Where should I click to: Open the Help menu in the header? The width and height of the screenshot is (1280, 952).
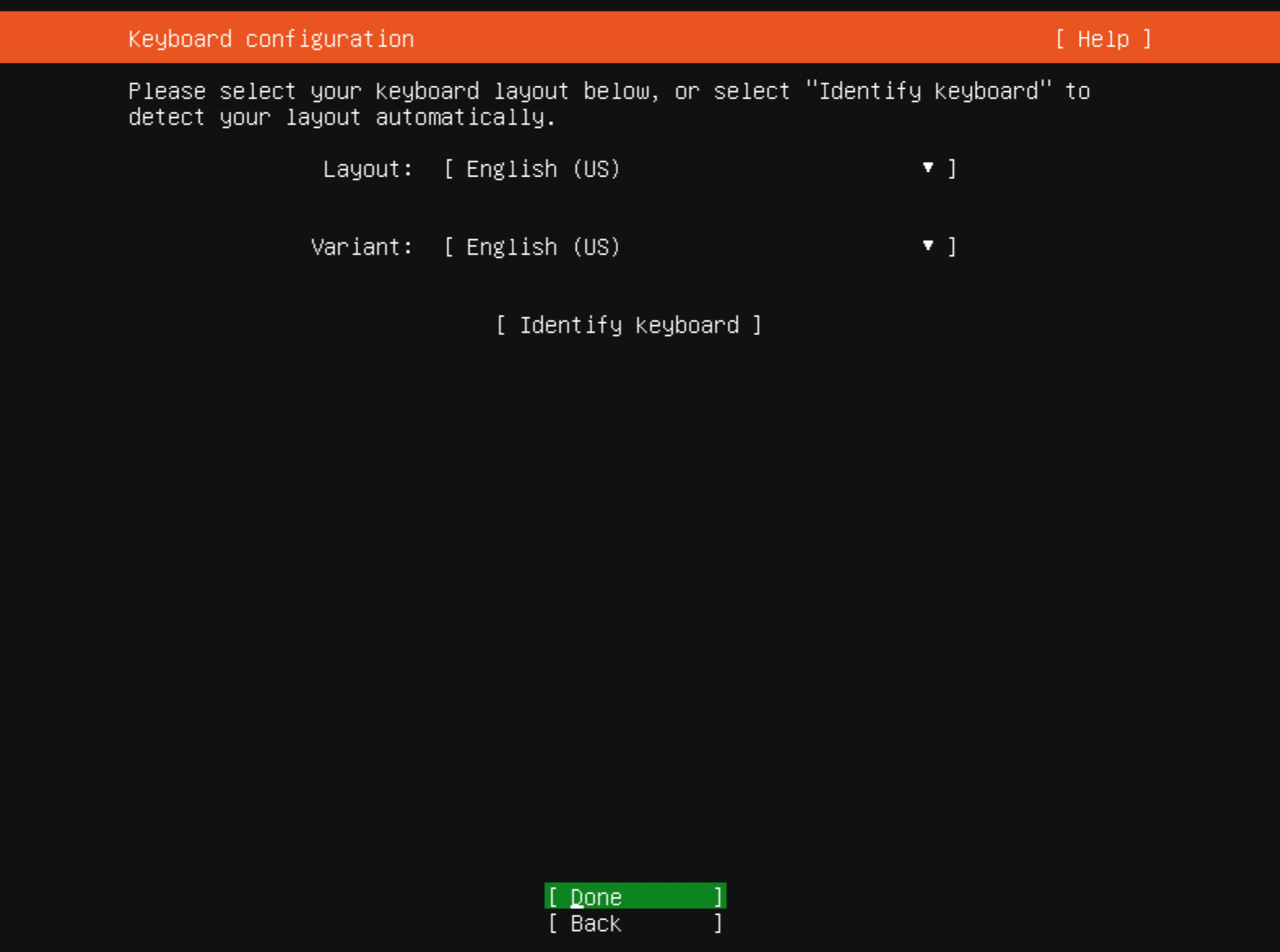1103,39
